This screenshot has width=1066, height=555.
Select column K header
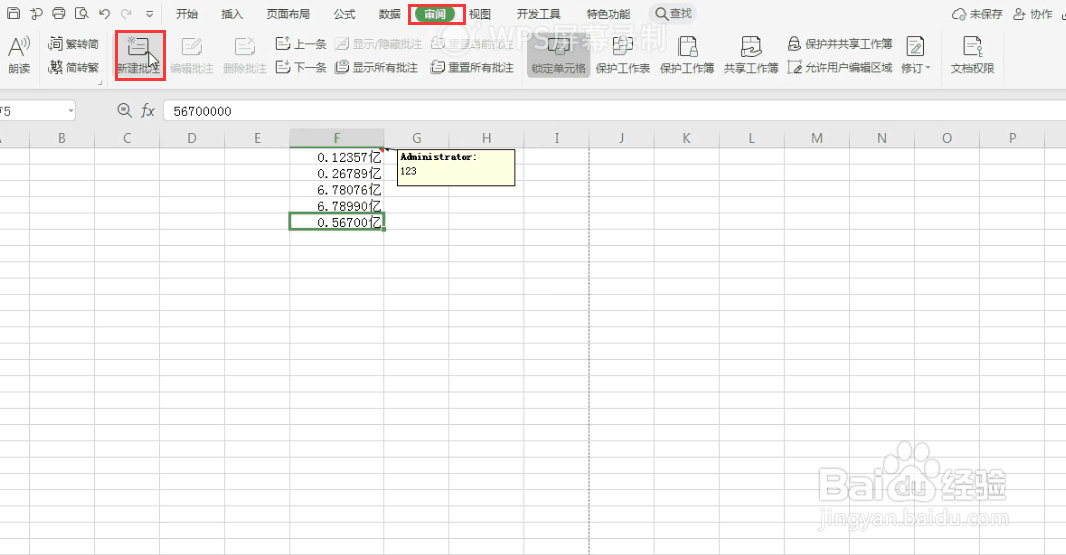(687, 138)
